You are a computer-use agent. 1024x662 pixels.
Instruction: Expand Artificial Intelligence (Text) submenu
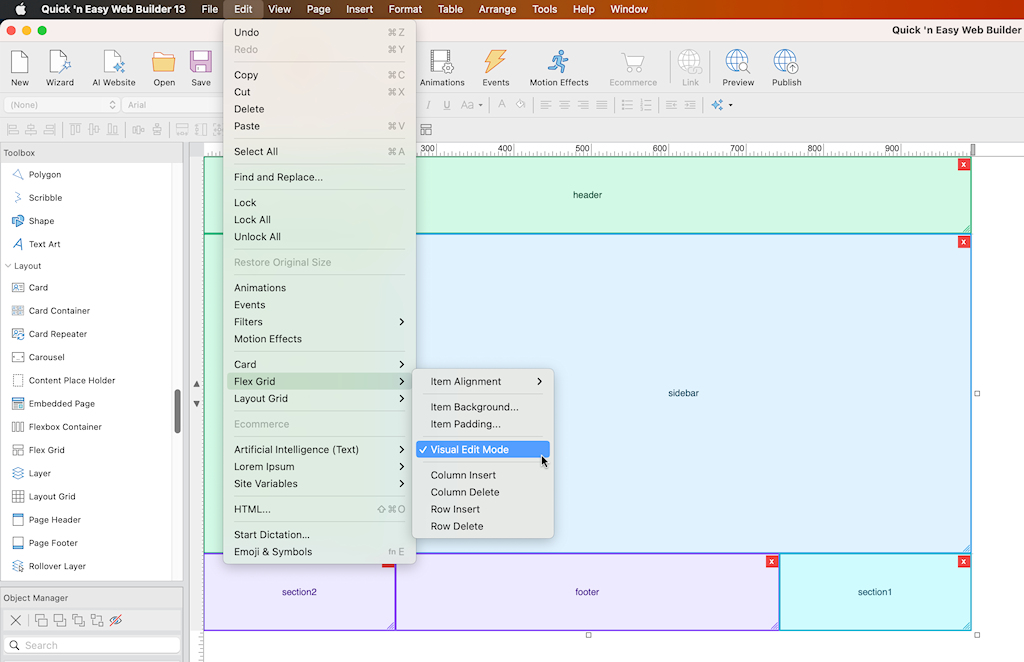pos(319,449)
